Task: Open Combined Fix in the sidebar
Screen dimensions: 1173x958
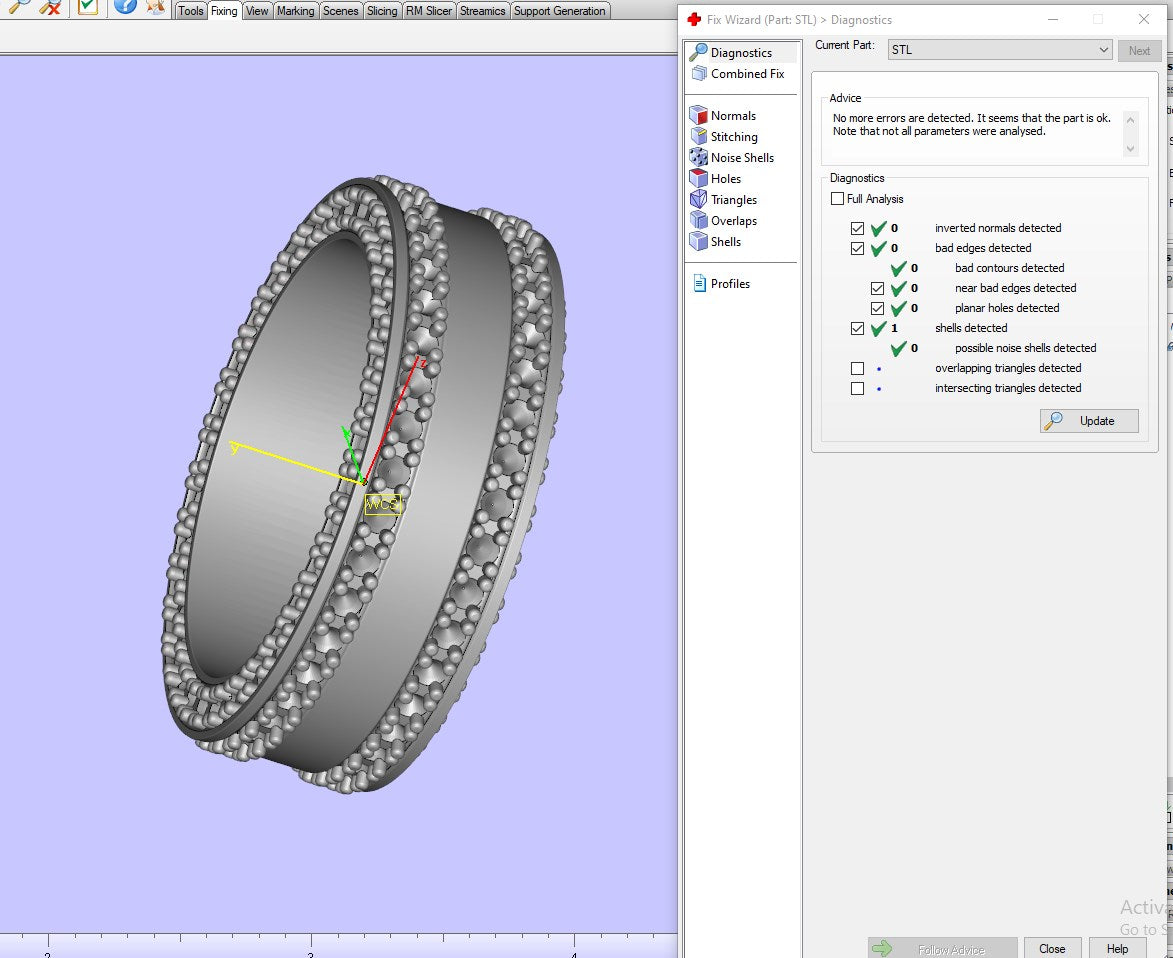Action: [x=746, y=74]
